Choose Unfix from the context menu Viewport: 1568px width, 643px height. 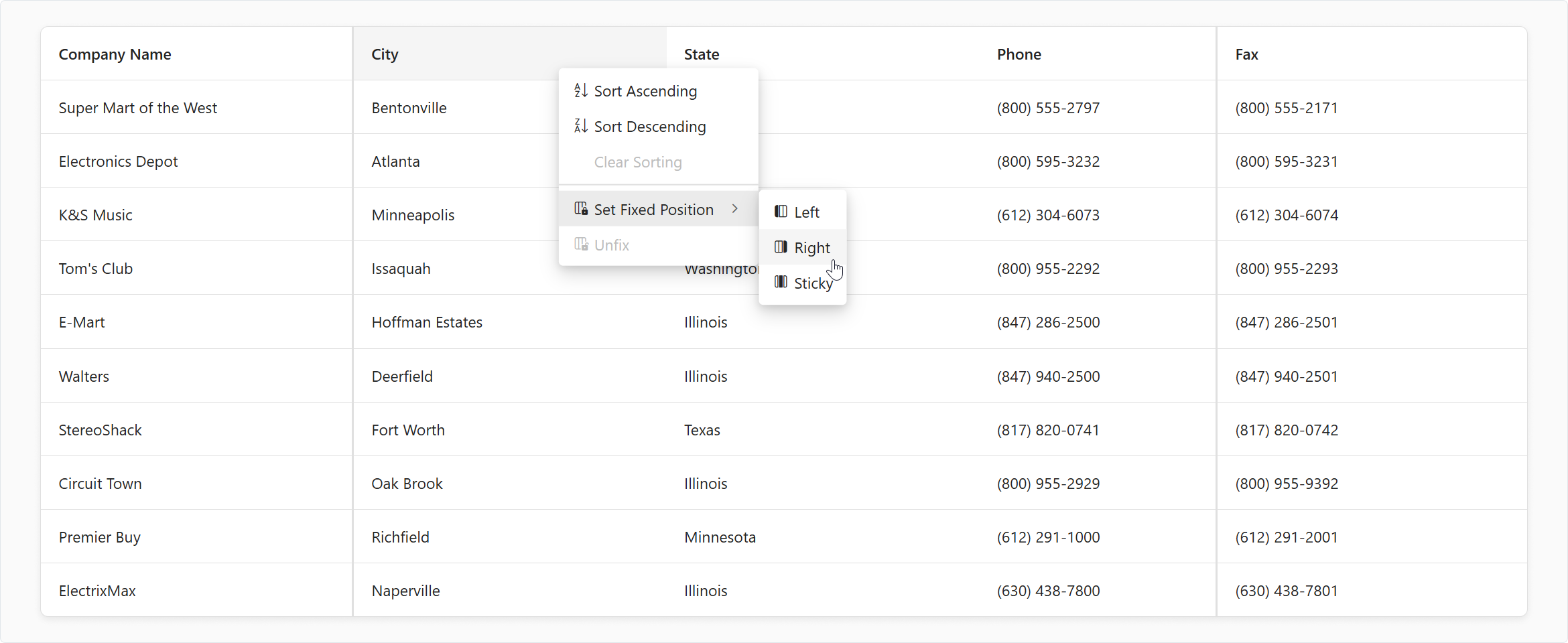pyautogui.click(x=611, y=244)
